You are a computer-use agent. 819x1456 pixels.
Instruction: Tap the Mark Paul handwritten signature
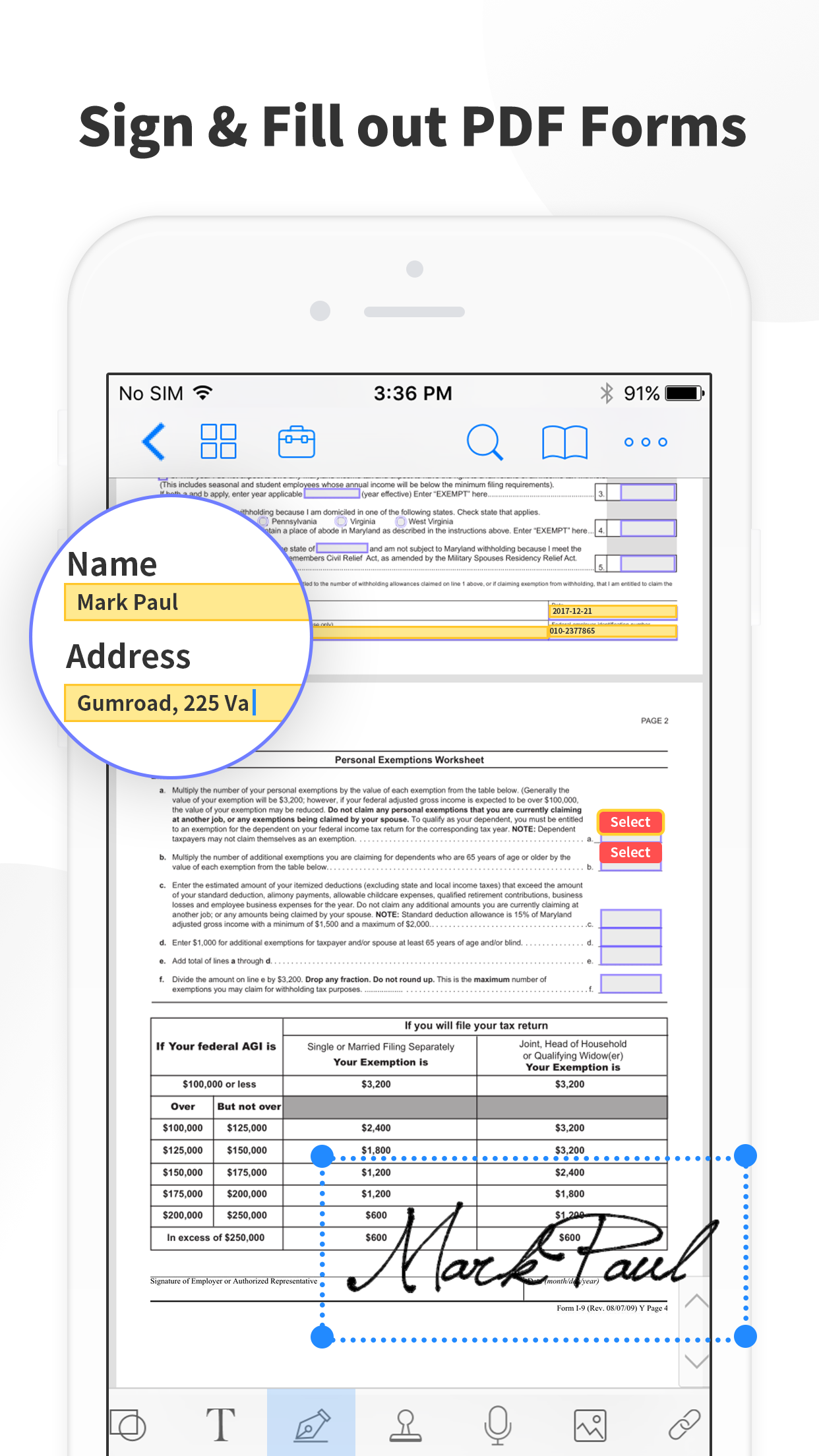(533, 1248)
